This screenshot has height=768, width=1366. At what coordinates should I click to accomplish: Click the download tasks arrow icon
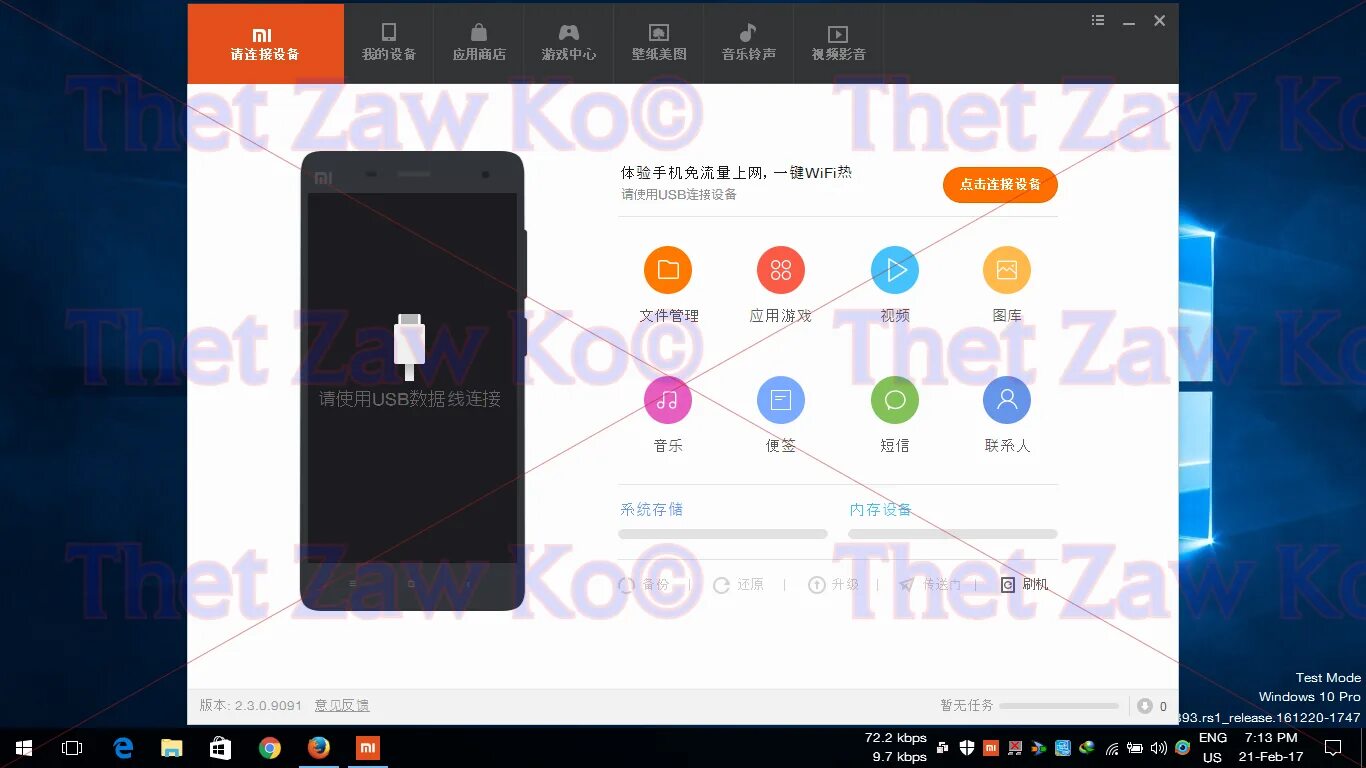pos(1145,706)
